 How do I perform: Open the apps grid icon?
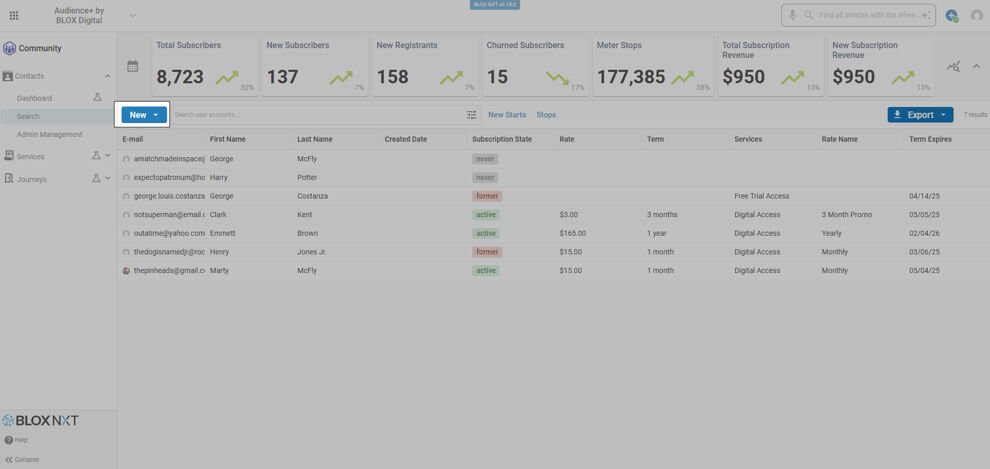coord(14,15)
